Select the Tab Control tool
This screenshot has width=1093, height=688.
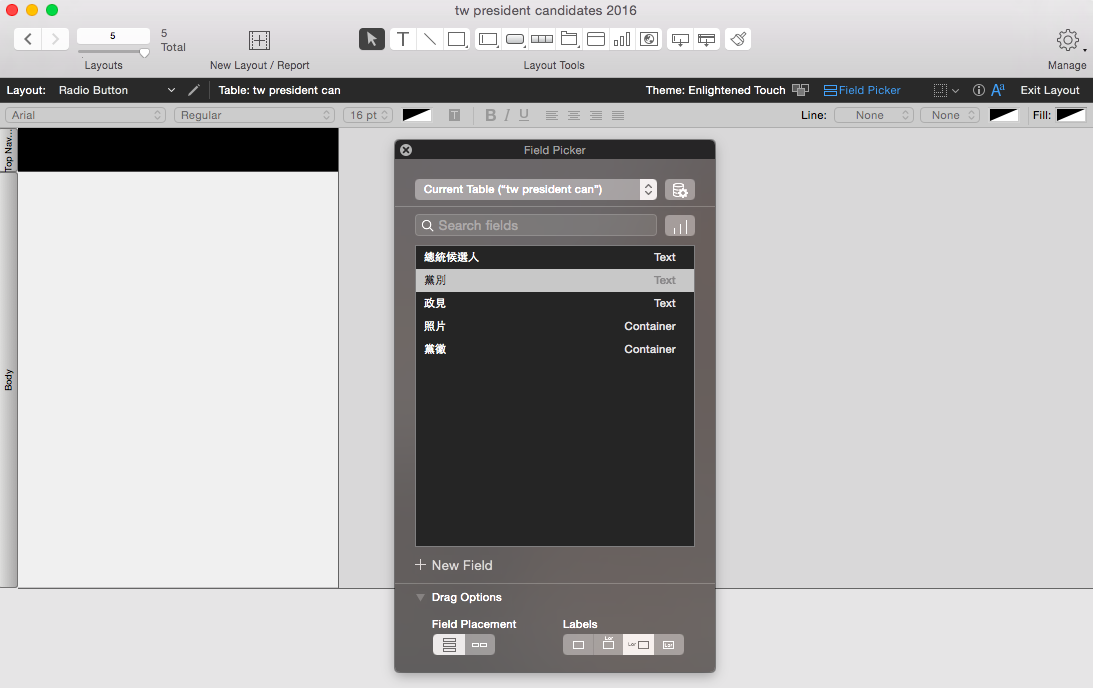(x=568, y=39)
